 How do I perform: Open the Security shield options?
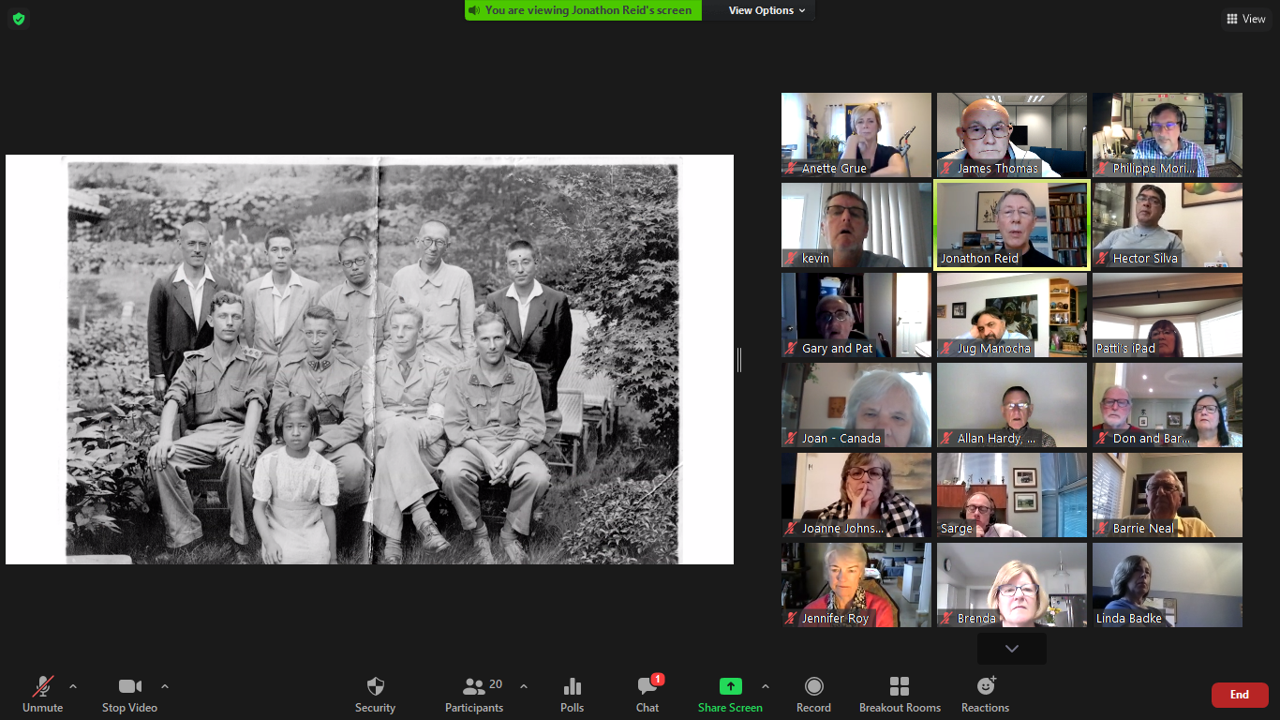click(x=375, y=694)
